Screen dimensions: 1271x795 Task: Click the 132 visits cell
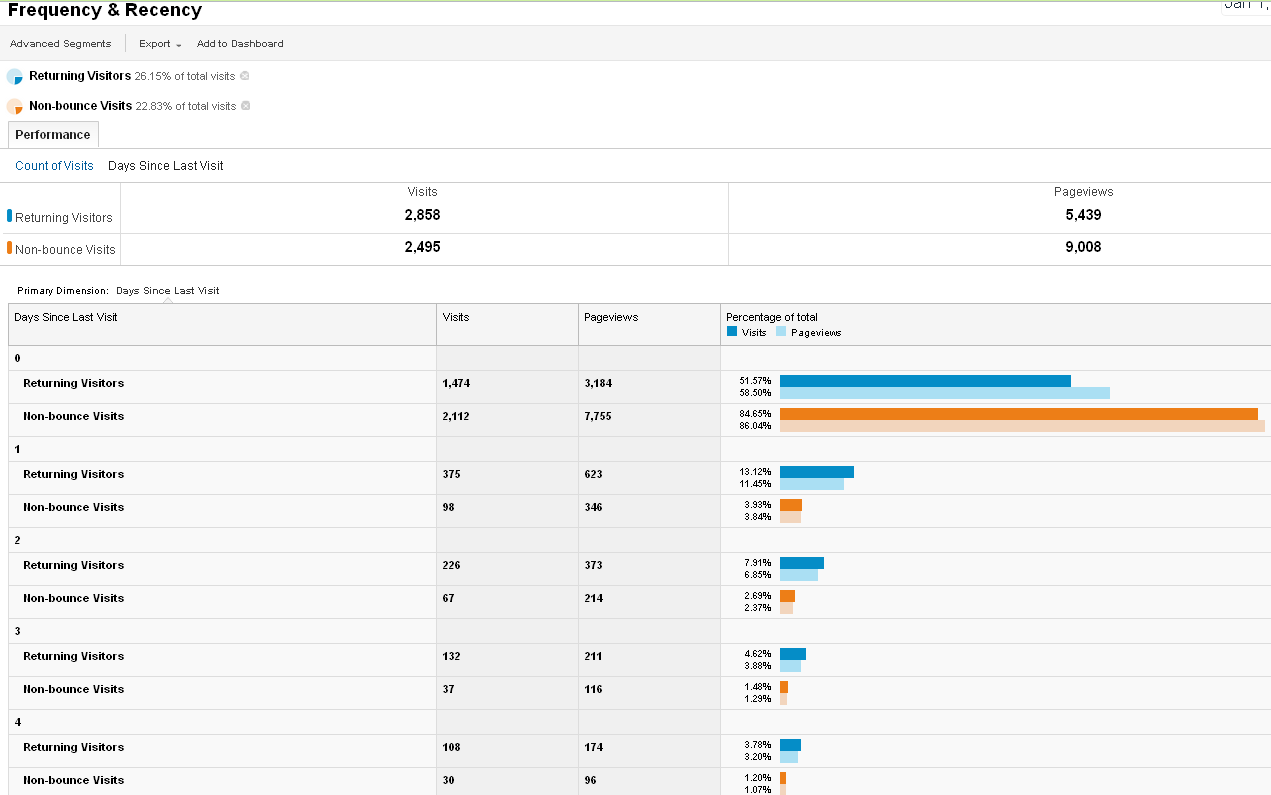pyautogui.click(x=451, y=656)
